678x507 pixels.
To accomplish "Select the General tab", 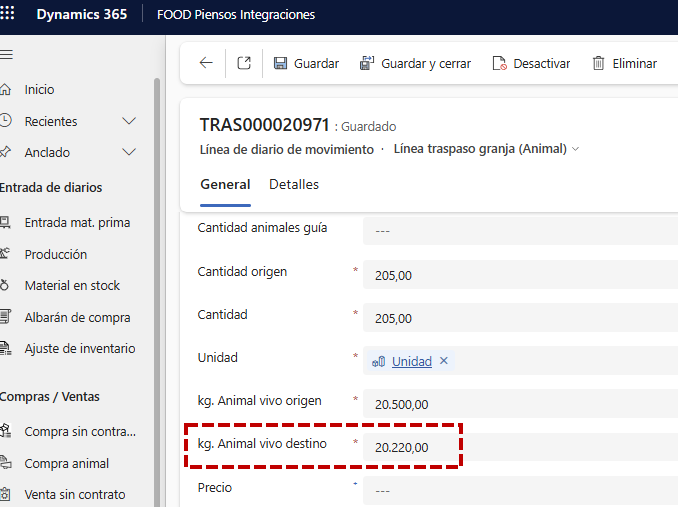I will click(225, 185).
